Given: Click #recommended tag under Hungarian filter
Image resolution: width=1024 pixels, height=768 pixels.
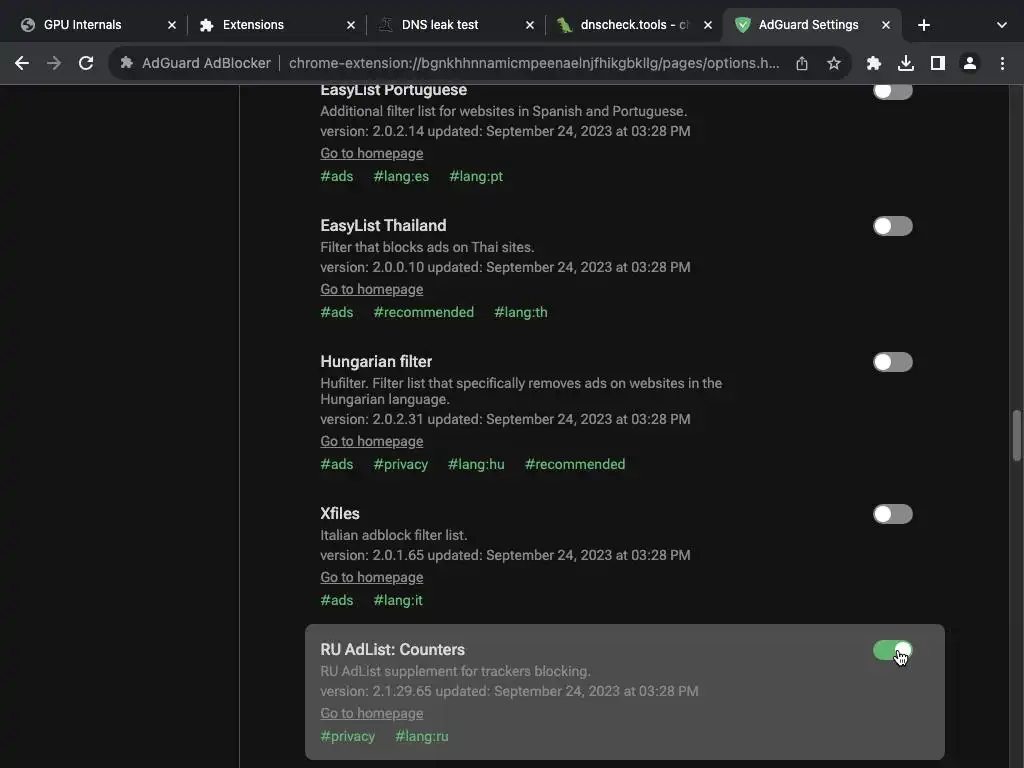Looking at the screenshot, I should point(575,464).
